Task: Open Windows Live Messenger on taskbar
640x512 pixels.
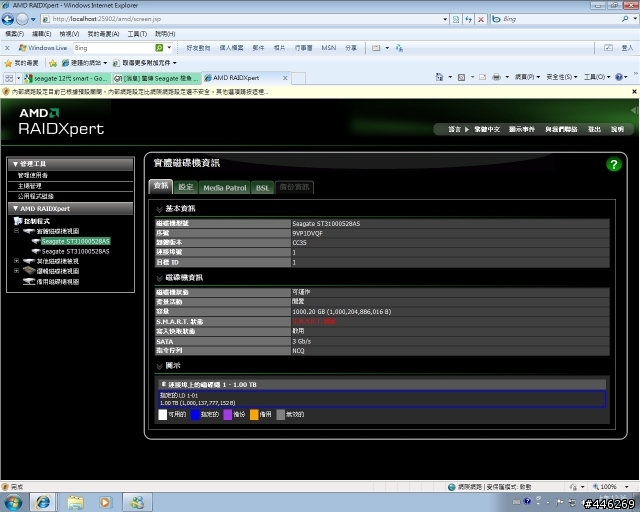Action: coord(137,502)
